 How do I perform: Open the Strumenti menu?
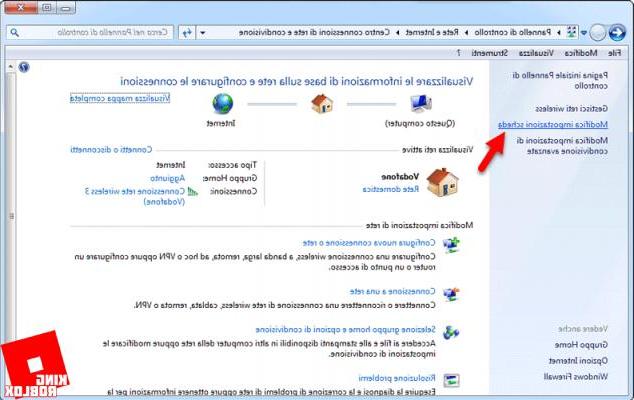point(489,53)
